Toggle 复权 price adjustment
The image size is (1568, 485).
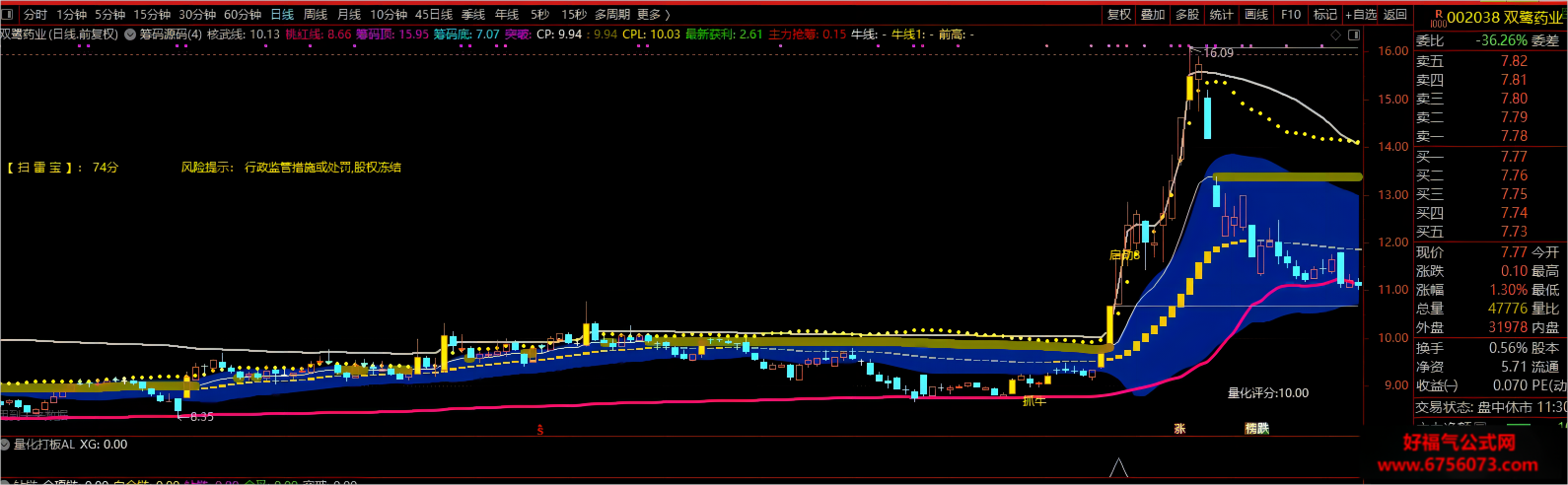1119,15
